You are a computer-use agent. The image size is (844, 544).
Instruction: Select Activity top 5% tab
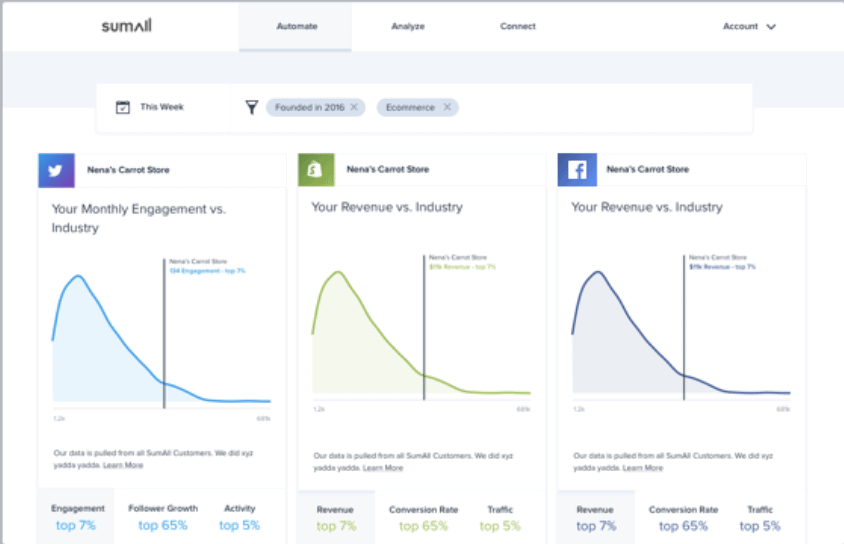[x=240, y=517]
